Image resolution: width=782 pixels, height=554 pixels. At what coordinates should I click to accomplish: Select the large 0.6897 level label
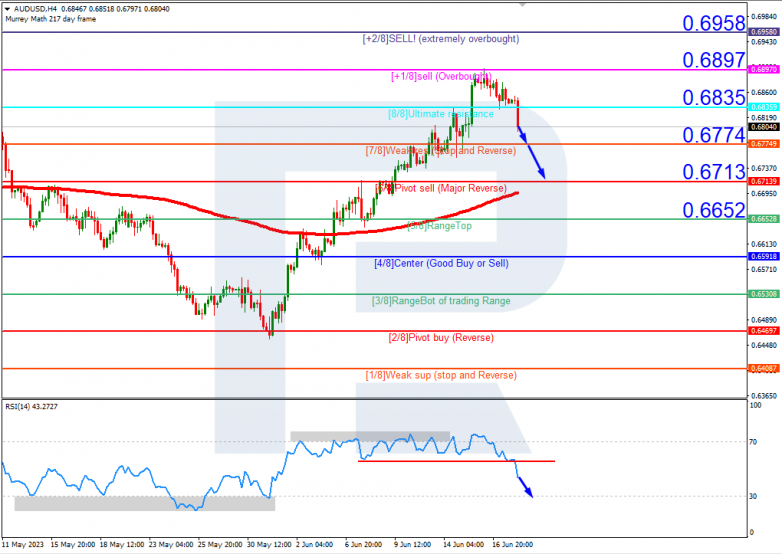pos(714,60)
